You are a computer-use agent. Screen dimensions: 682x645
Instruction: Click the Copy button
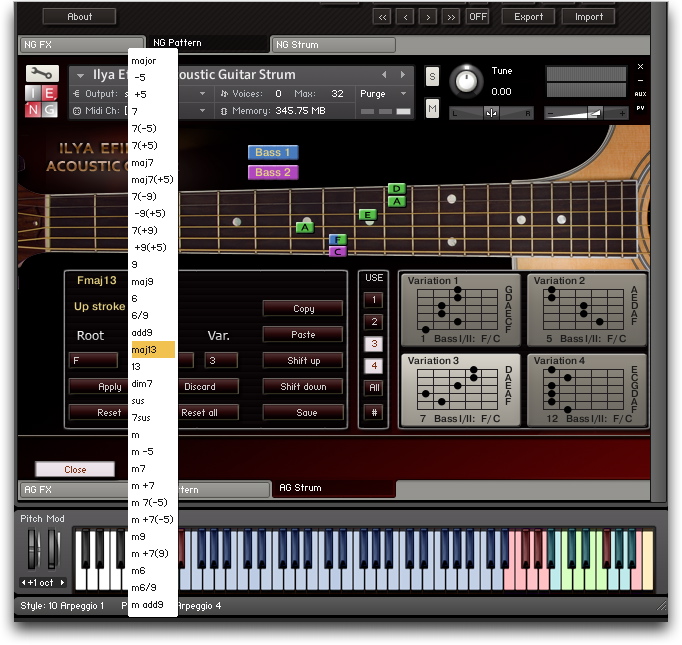(303, 309)
